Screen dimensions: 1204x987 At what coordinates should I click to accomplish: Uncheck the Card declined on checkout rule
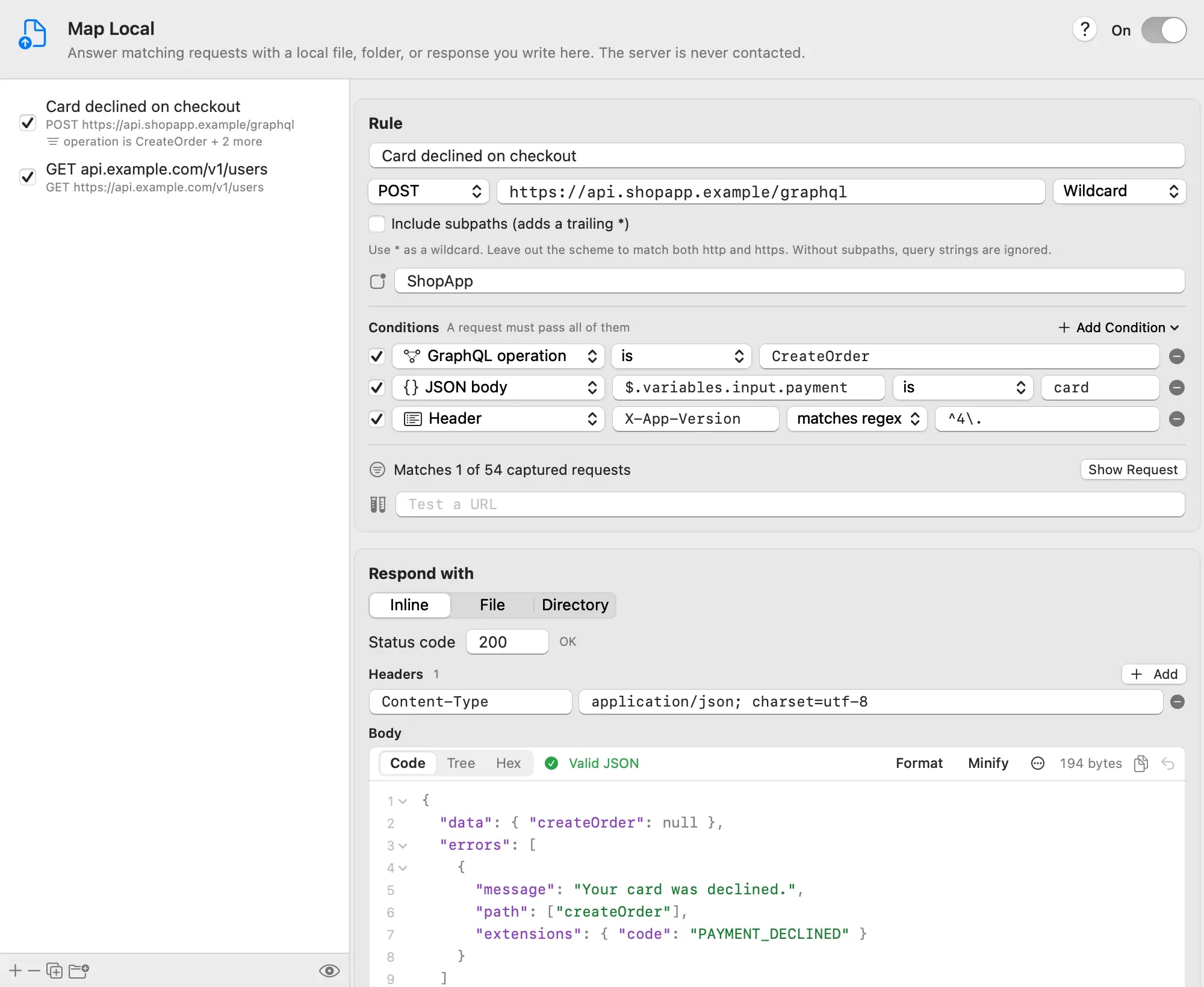(28, 123)
